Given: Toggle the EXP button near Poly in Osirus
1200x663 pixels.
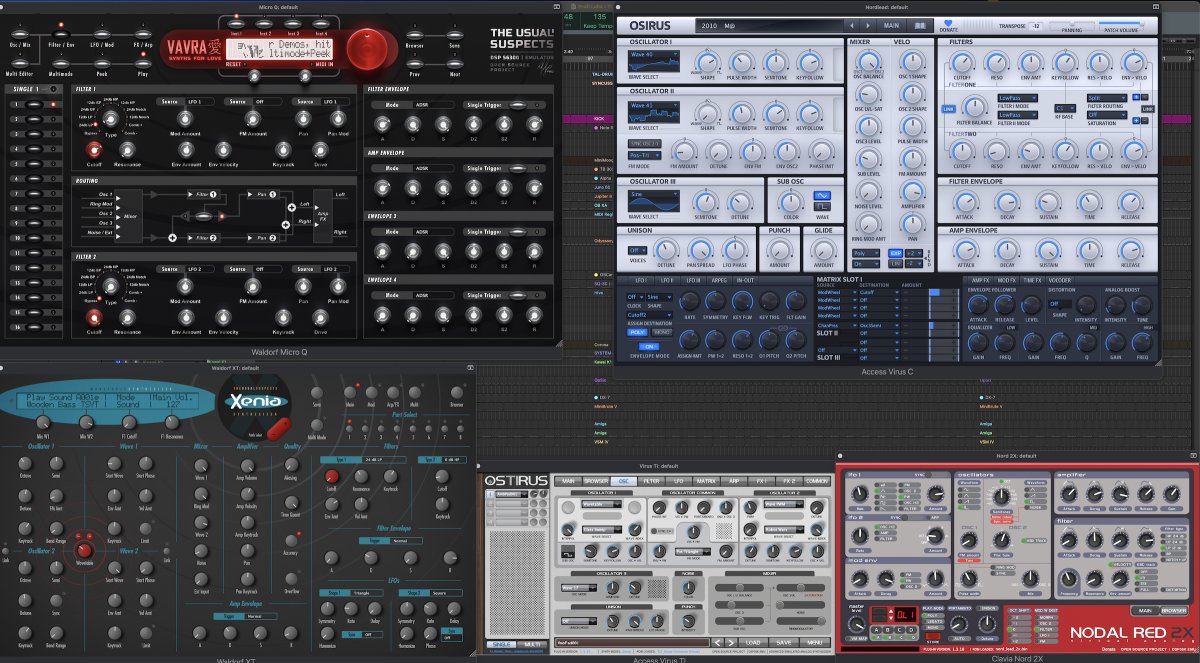Looking at the screenshot, I should [895, 253].
